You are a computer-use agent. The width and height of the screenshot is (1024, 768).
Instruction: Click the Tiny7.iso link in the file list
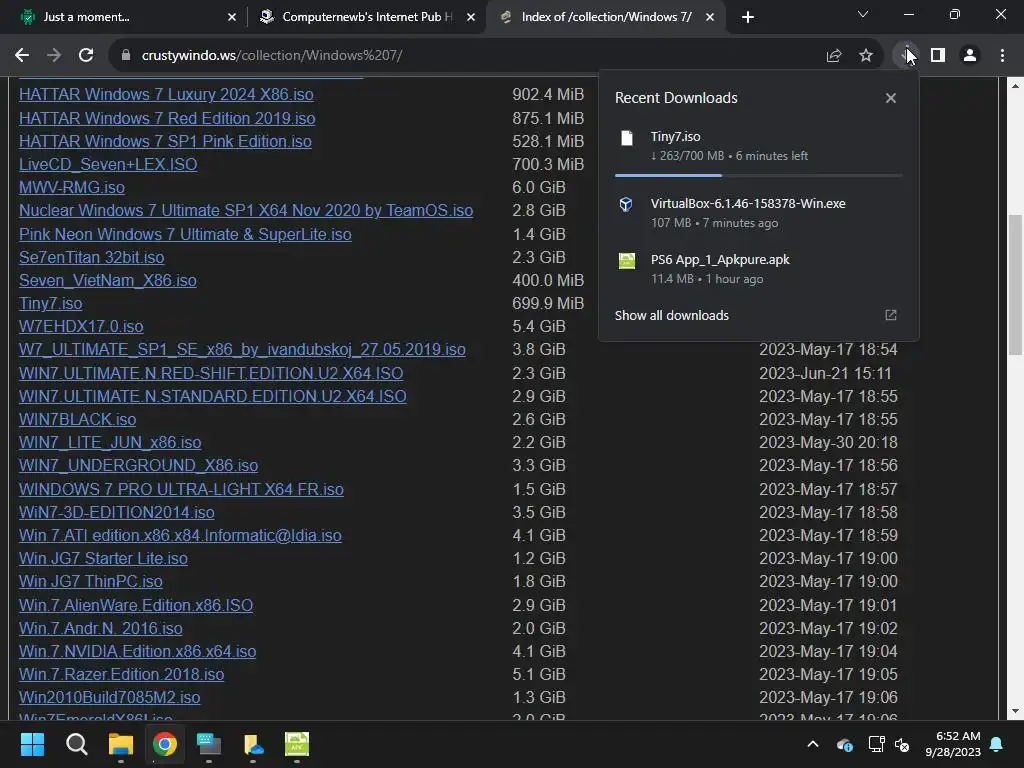pos(50,304)
